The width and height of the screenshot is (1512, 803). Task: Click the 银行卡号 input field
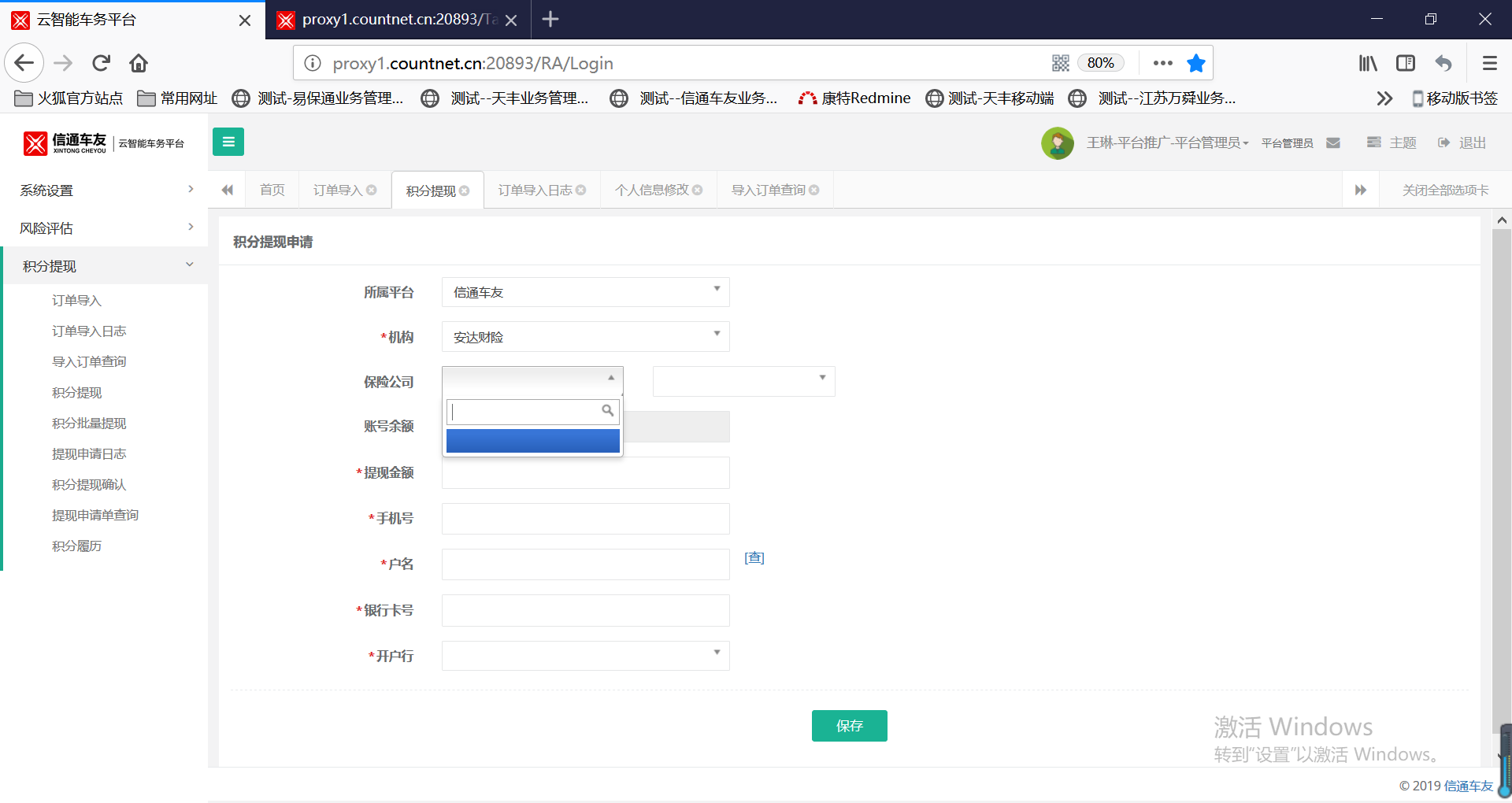point(585,610)
